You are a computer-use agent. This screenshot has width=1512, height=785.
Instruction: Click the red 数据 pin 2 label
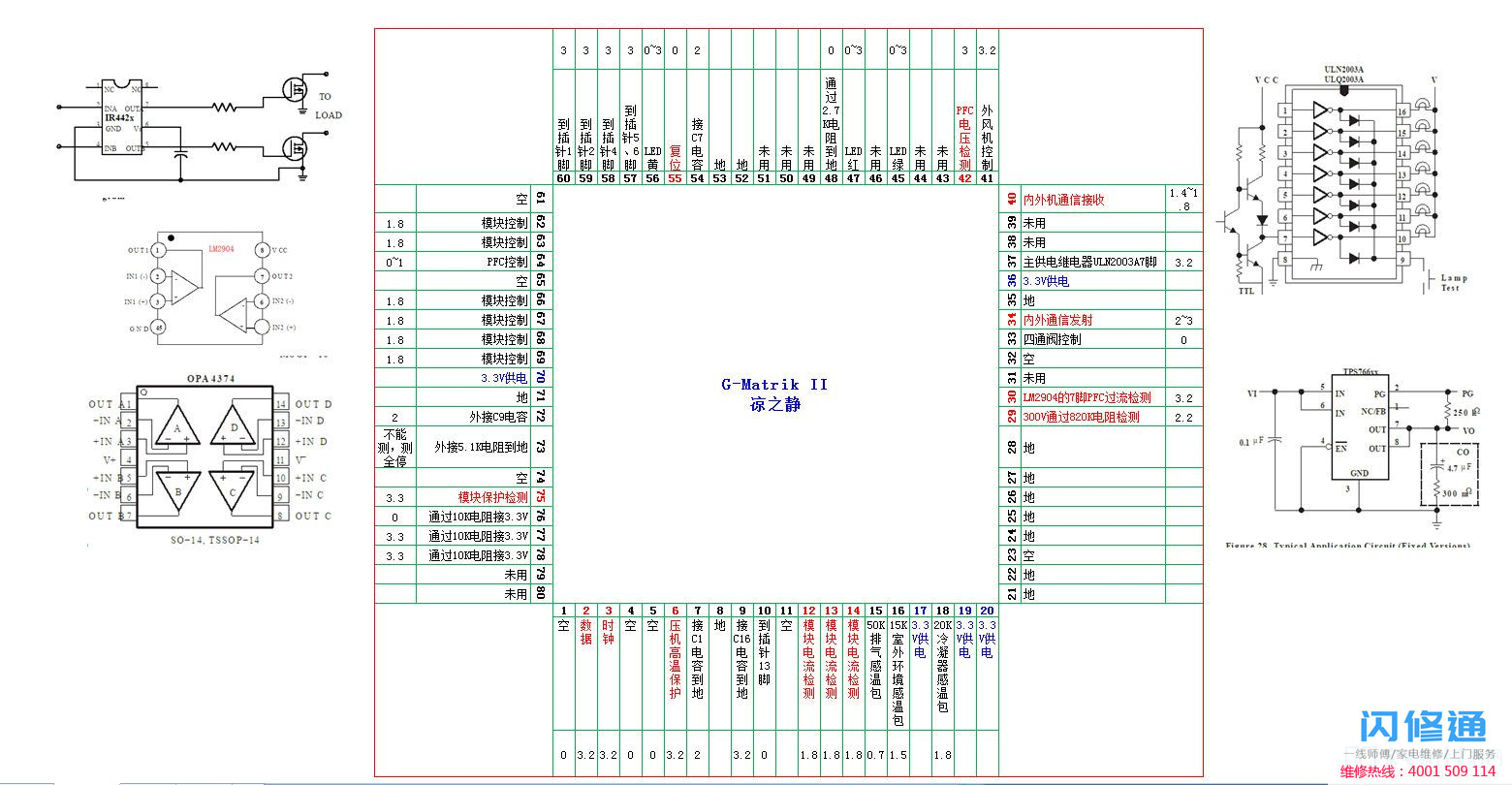pyautogui.click(x=585, y=633)
